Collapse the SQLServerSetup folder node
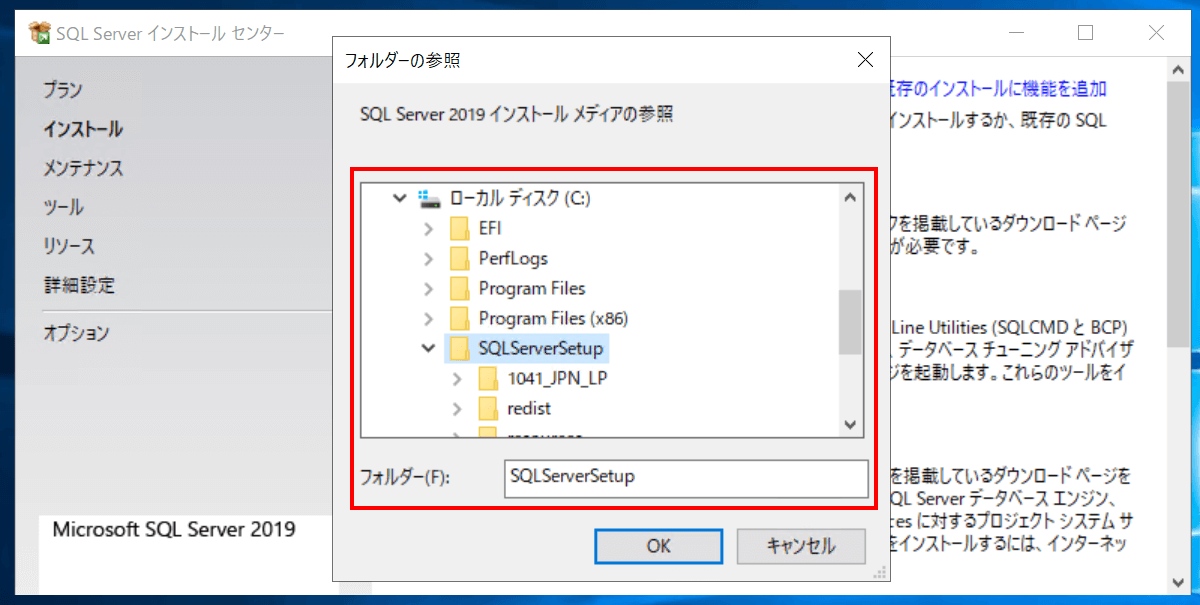Screen dimensions: 1200x605 (x=429, y=348)
